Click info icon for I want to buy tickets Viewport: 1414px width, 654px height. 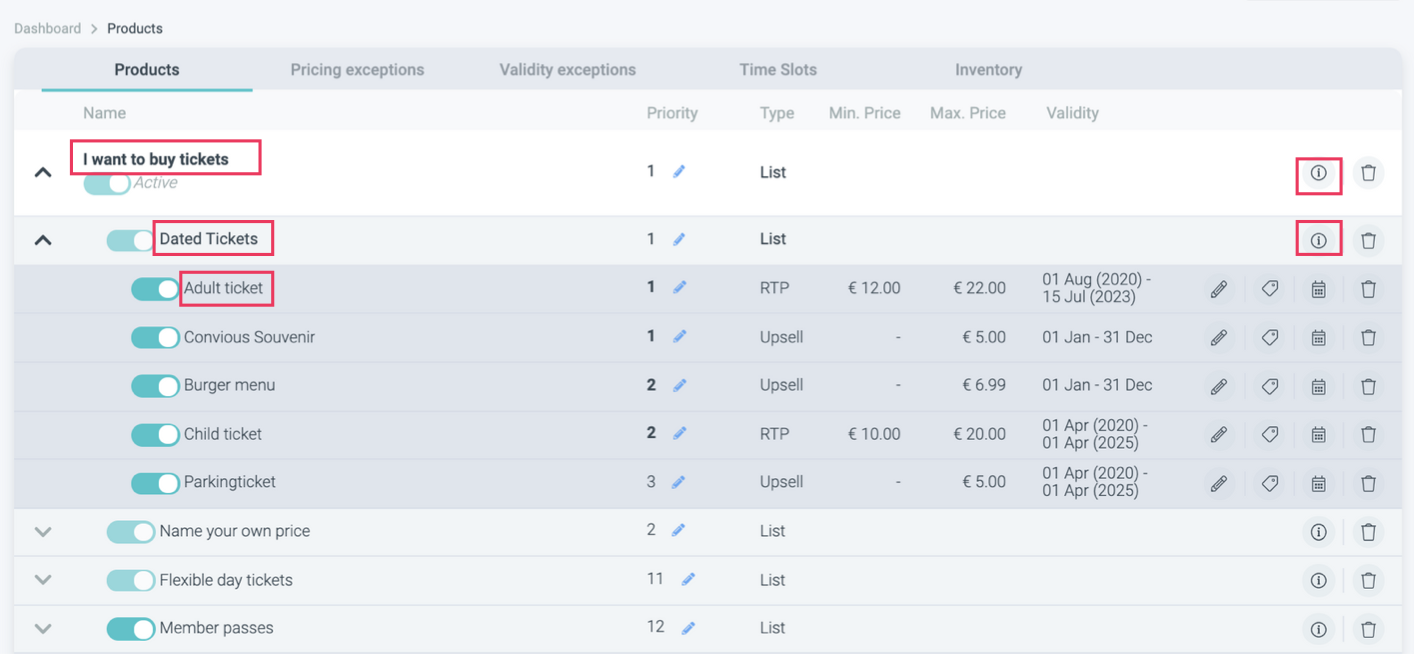[1318, 173]
